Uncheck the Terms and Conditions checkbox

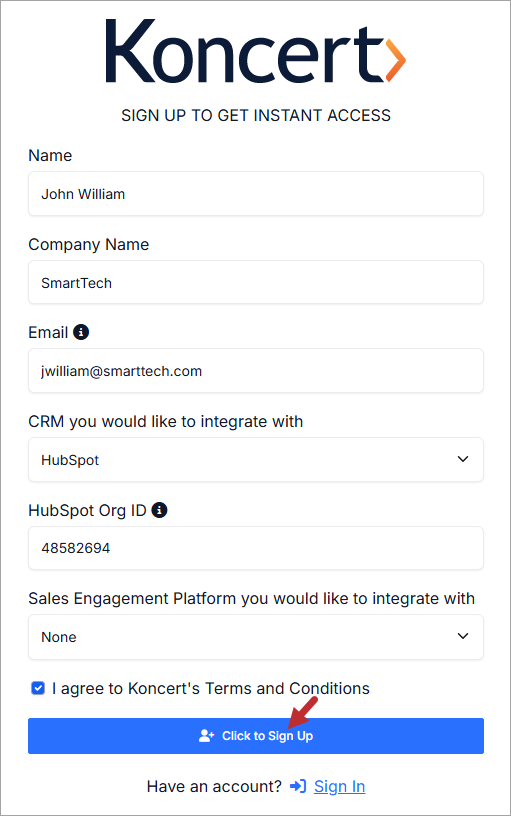(x=38, y=688)
